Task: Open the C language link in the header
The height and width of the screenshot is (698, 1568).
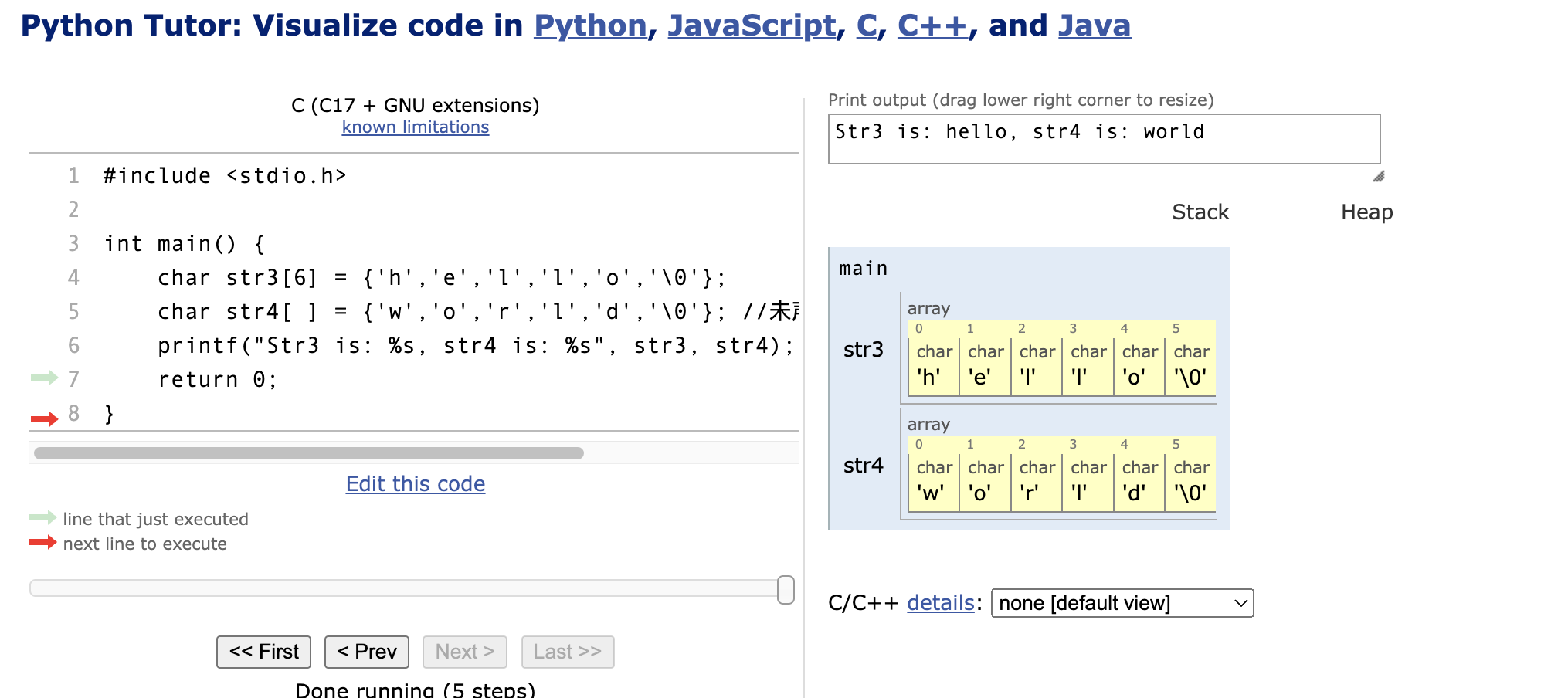Action: tap(867, 25)
